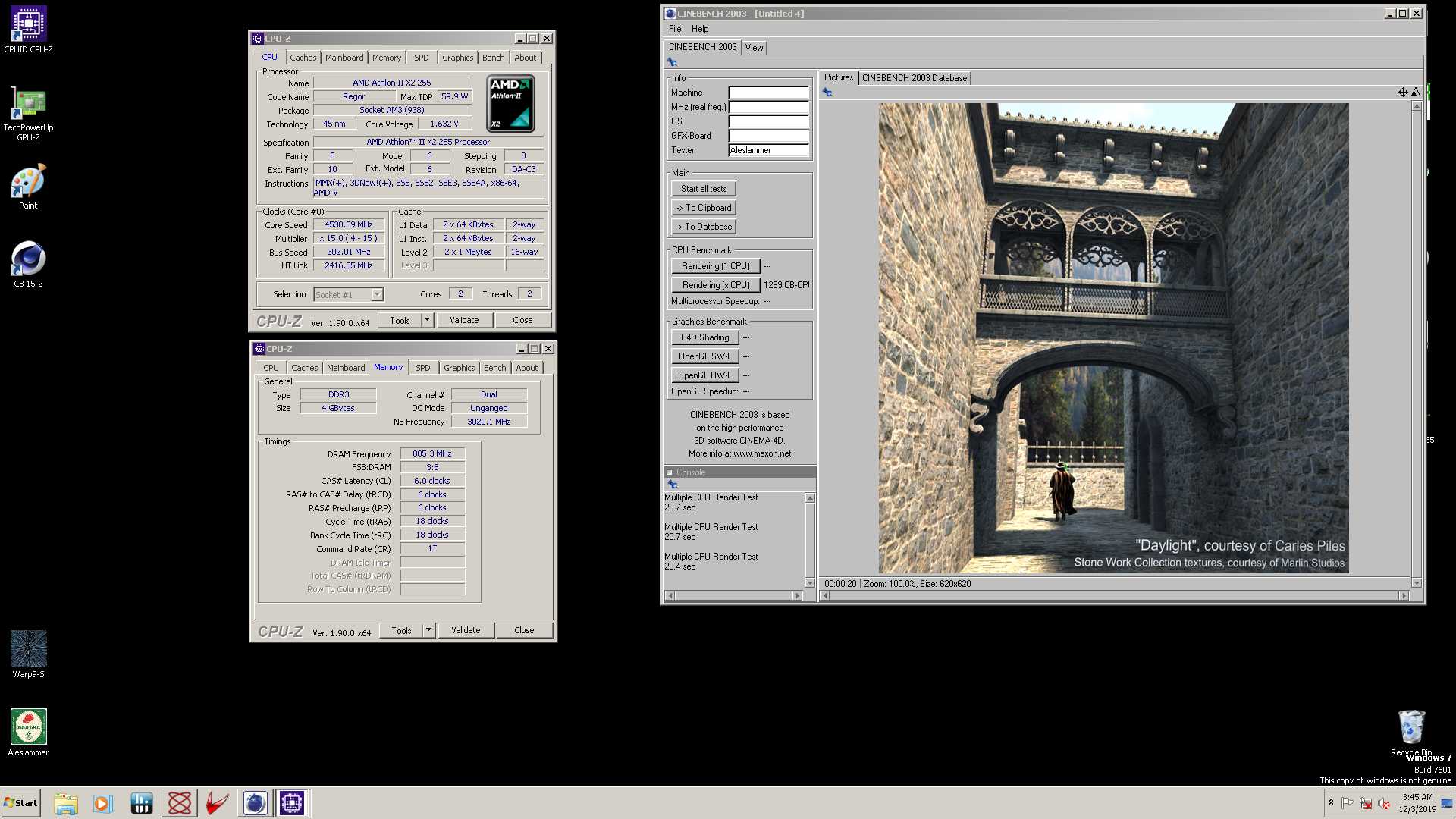The width and height of the screenshot is (1456, 819).
Task: Switch to CINEBENCH via taskbar sphere icon
Action: [255, 803]
